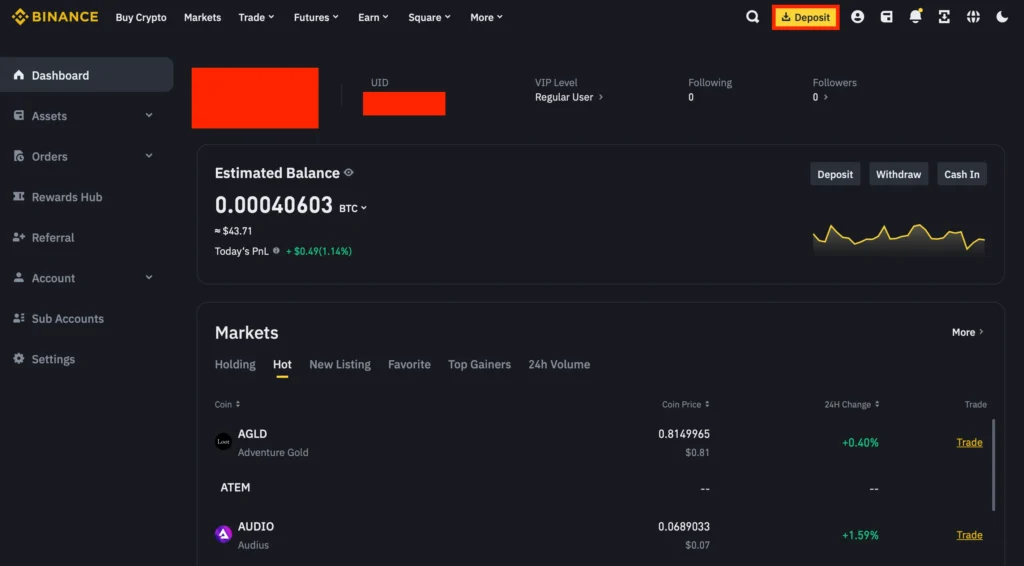Image resolution: width=1024 pixels, height=566 pixels.
Task: Open the notifications bell icon
Action: coord(916,16)
